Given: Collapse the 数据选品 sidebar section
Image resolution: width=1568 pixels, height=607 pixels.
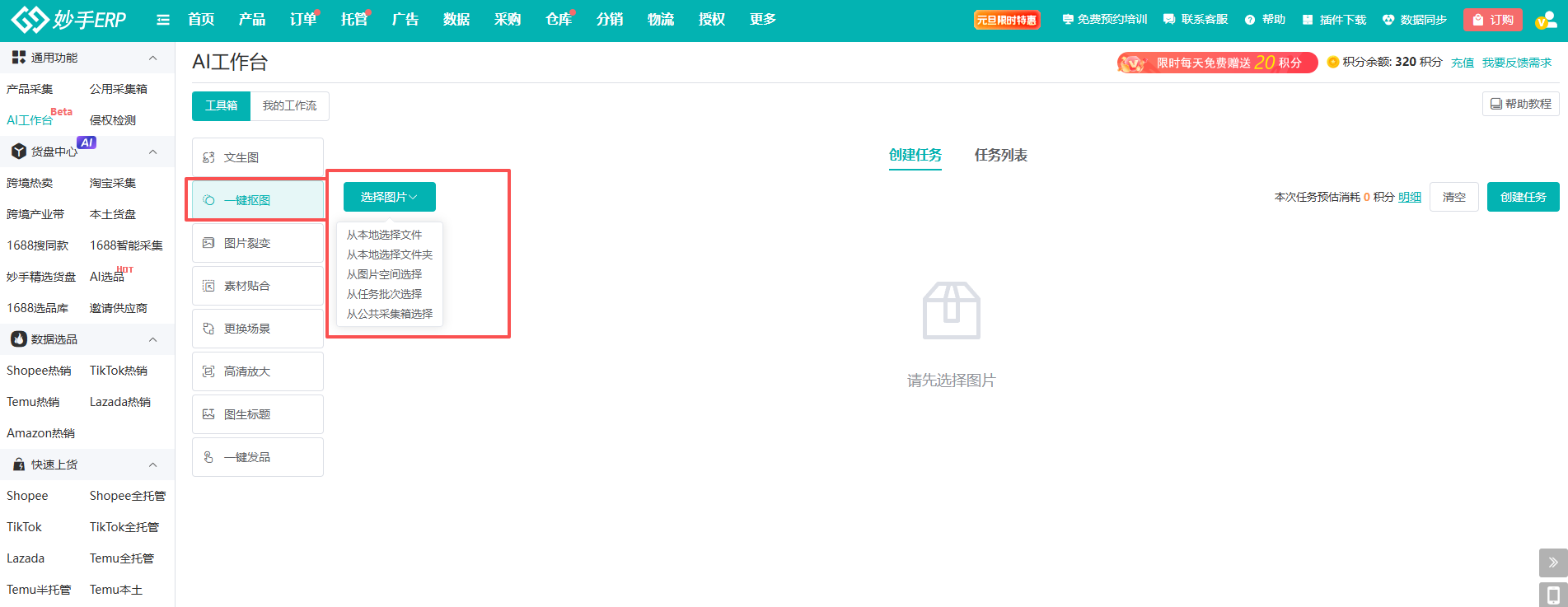Looking at the screenshot, I should [152, 339].
